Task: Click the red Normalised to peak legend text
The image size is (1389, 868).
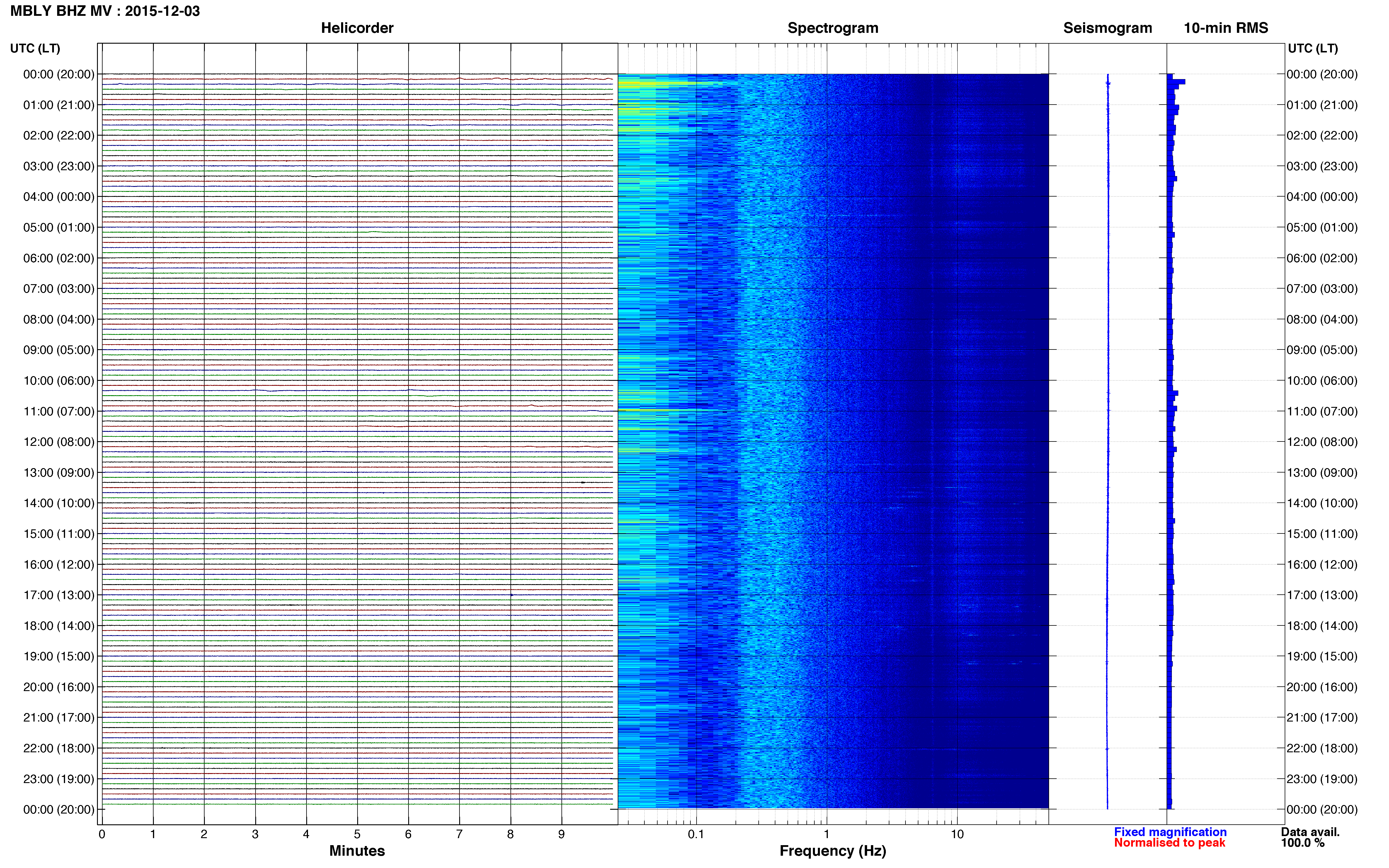Action: point(1169,843)
